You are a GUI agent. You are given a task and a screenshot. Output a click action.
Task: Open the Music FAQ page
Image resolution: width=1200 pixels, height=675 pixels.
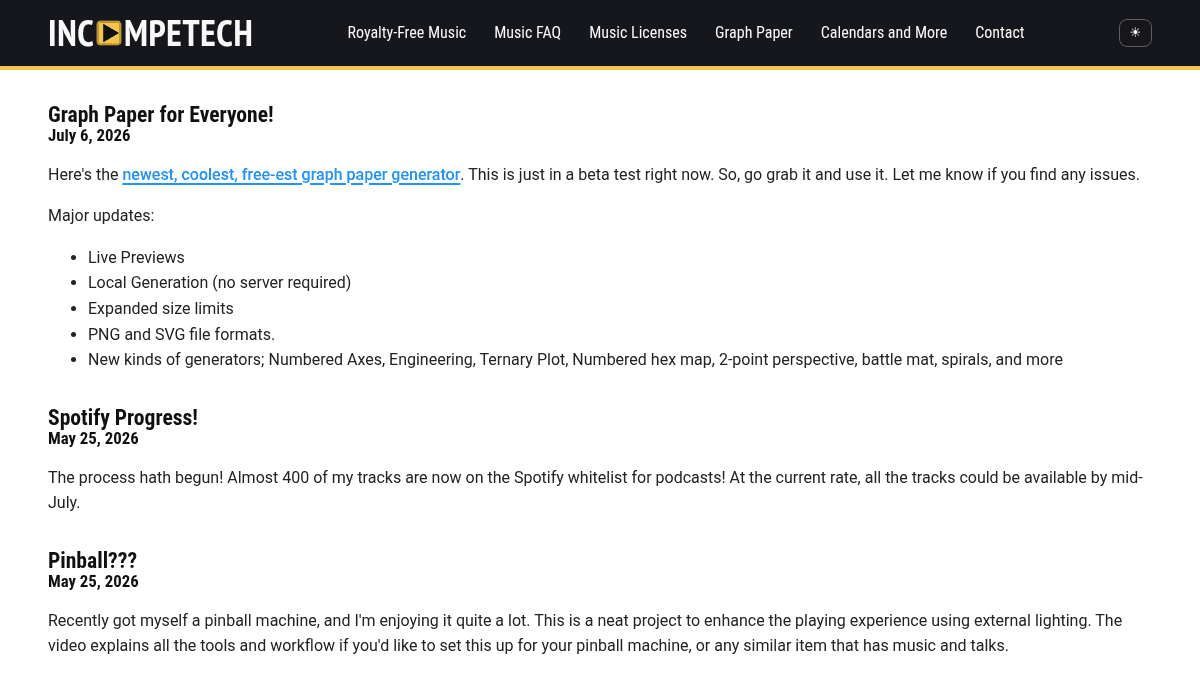tap(527, 33)
